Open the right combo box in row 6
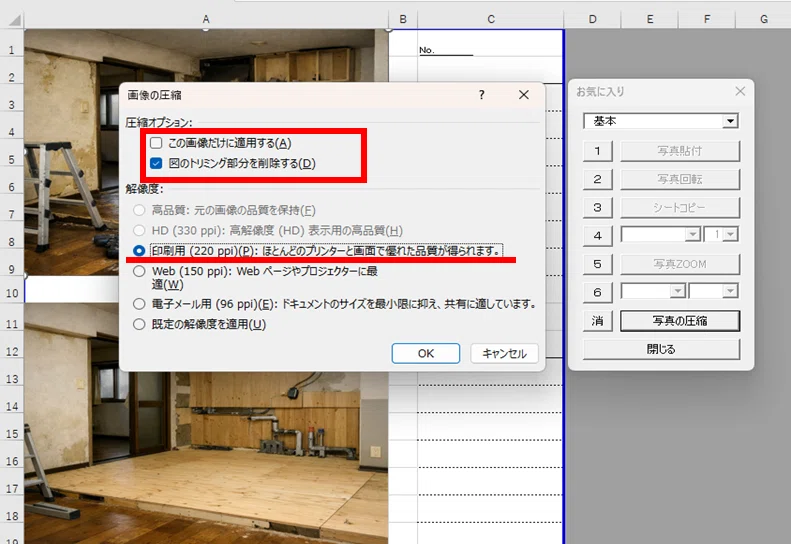The width and height of the screenshot is (791, 544). [x=730, y=291]
